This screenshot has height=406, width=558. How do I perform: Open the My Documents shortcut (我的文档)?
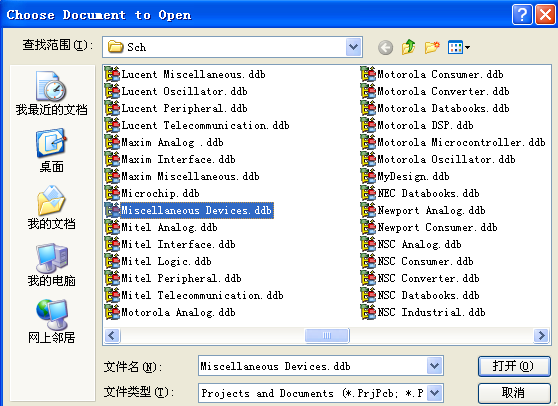tap(51, 207)
